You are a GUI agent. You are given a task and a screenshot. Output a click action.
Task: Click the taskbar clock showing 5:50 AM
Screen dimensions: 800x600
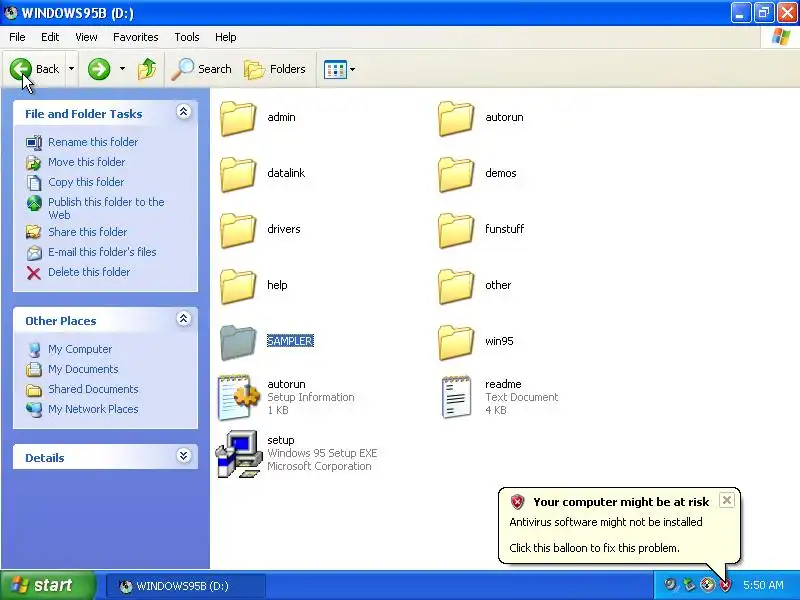tap(763, 585)
